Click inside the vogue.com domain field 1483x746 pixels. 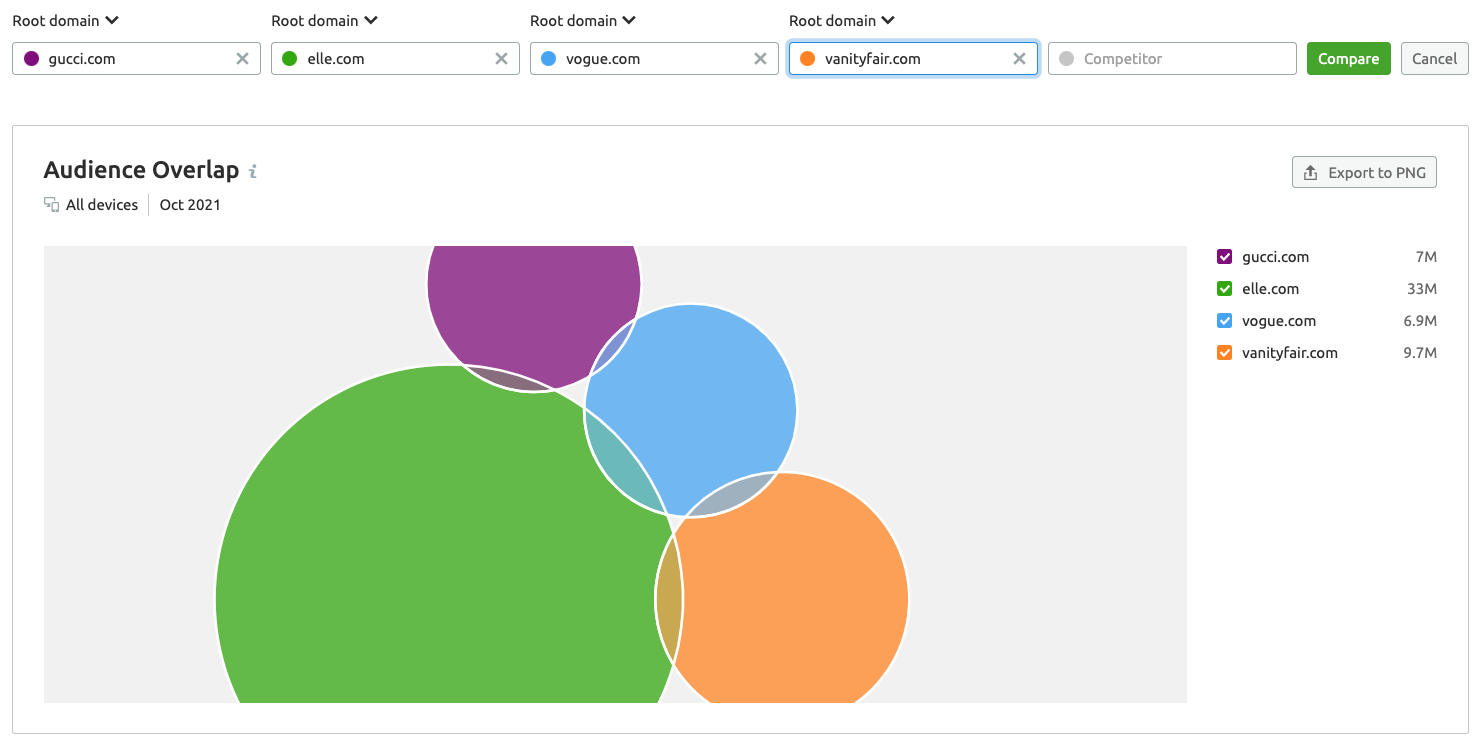pos(654,59)
